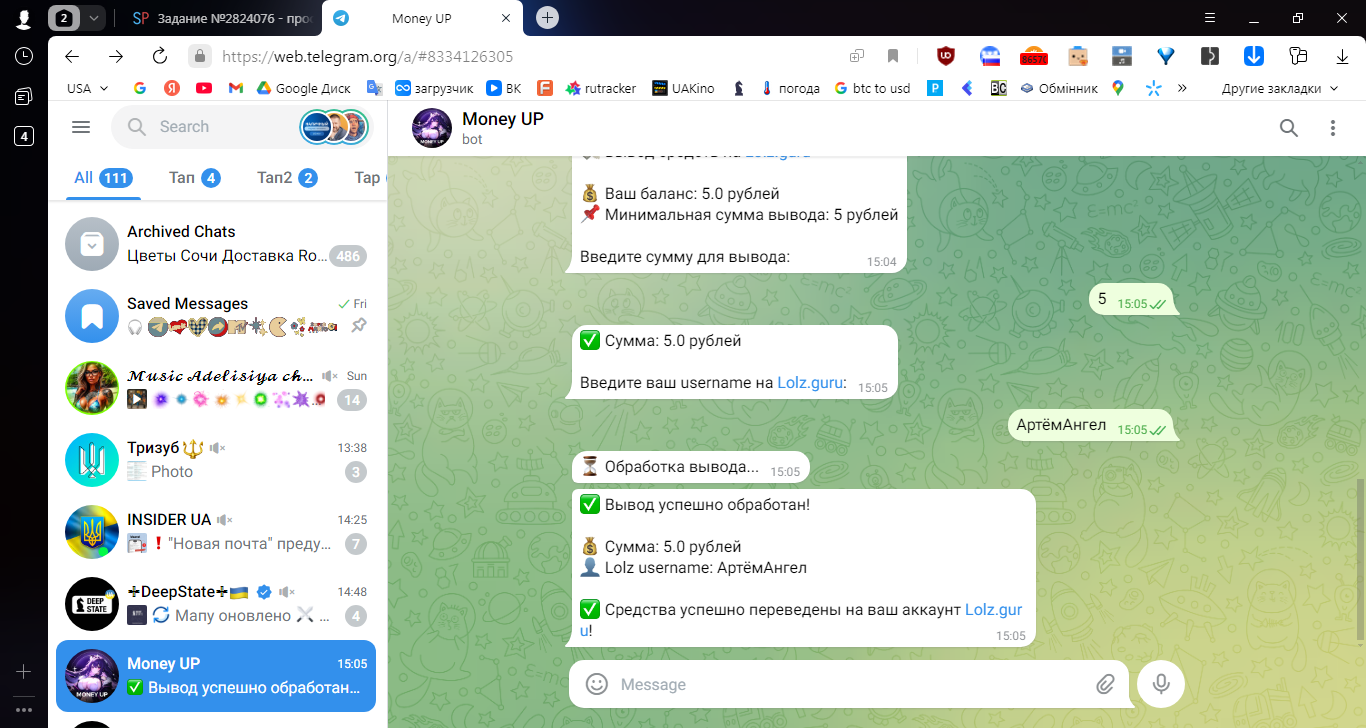Open Money UP chat options menu

pyautogui.click(x=1332, y=128)
